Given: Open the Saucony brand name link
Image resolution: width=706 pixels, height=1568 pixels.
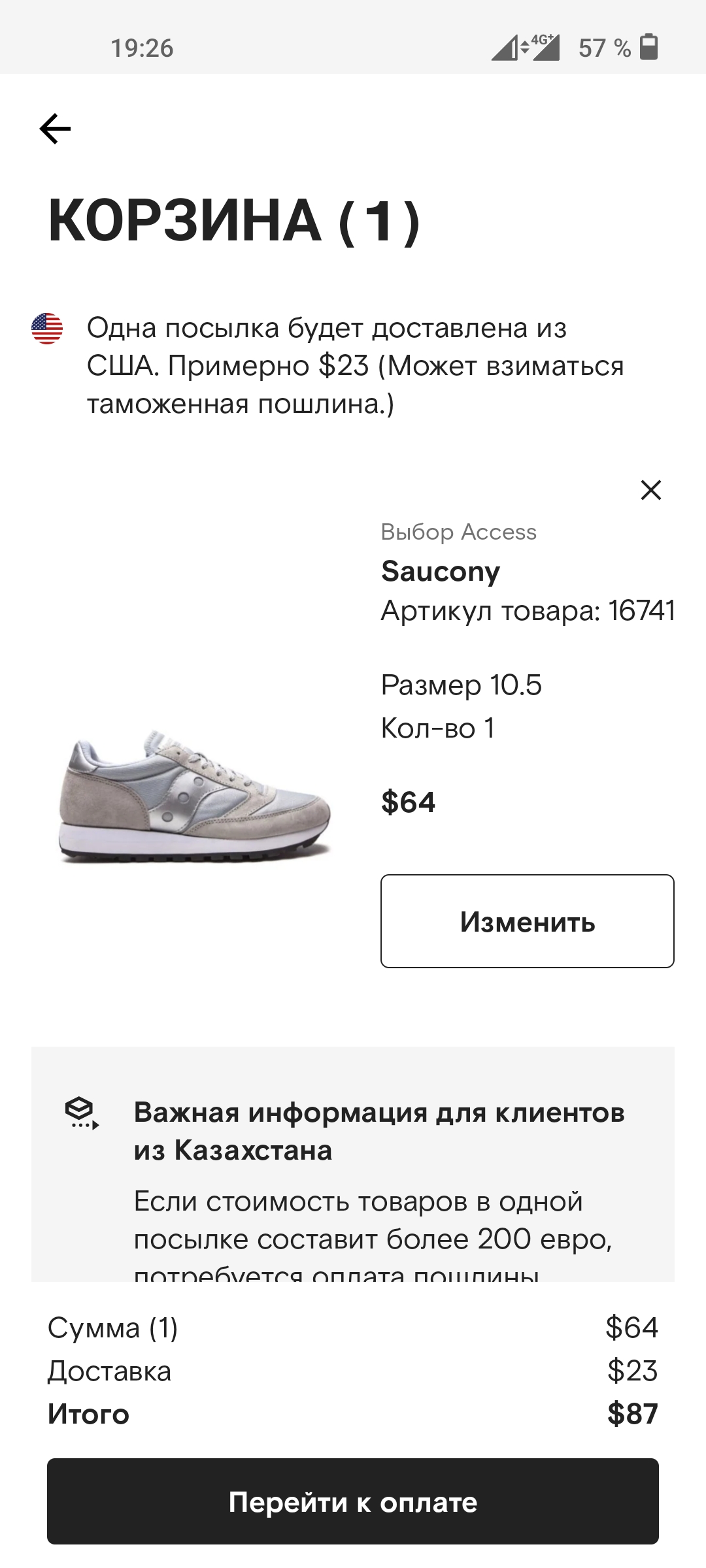Looking at the screenshot, I should click(441, 572).
